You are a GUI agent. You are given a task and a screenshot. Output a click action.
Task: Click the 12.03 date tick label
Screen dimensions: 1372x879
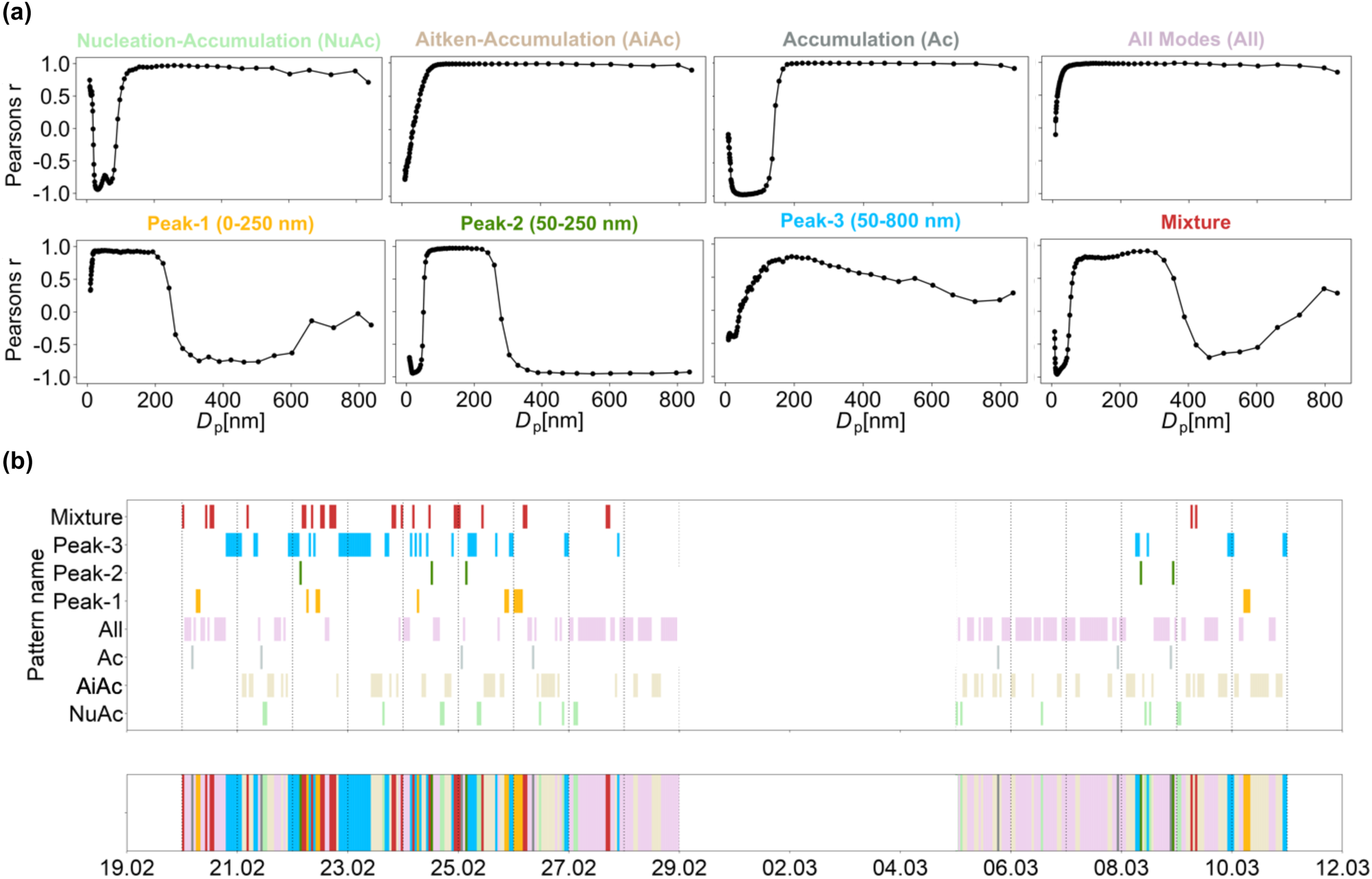point(1341,867)
